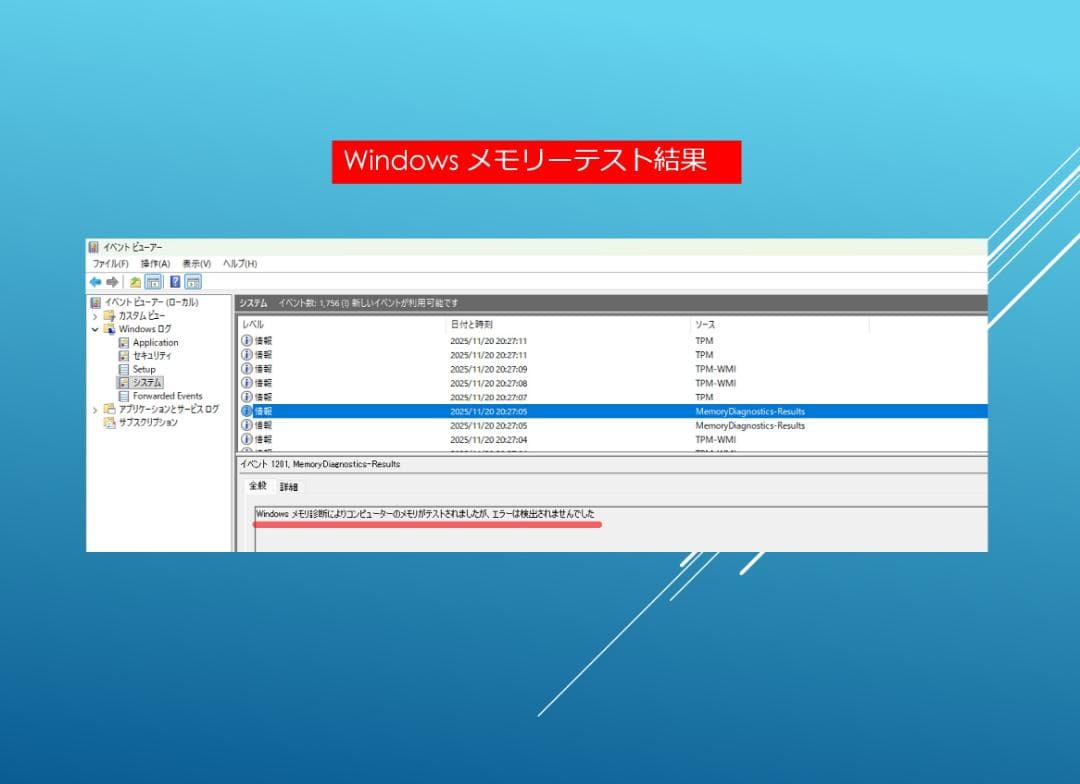Click the forward navigation arrow
Image resolution: width=1080 pixels, height=784 pixels.
tap(112, 283)
